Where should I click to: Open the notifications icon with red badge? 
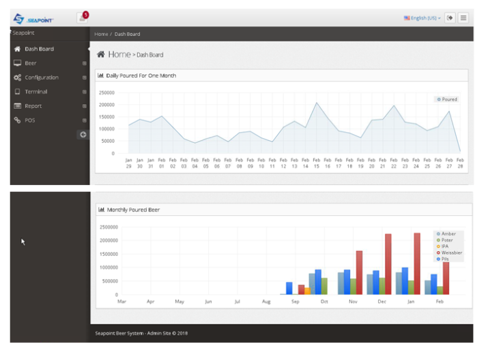coord(82,17)
